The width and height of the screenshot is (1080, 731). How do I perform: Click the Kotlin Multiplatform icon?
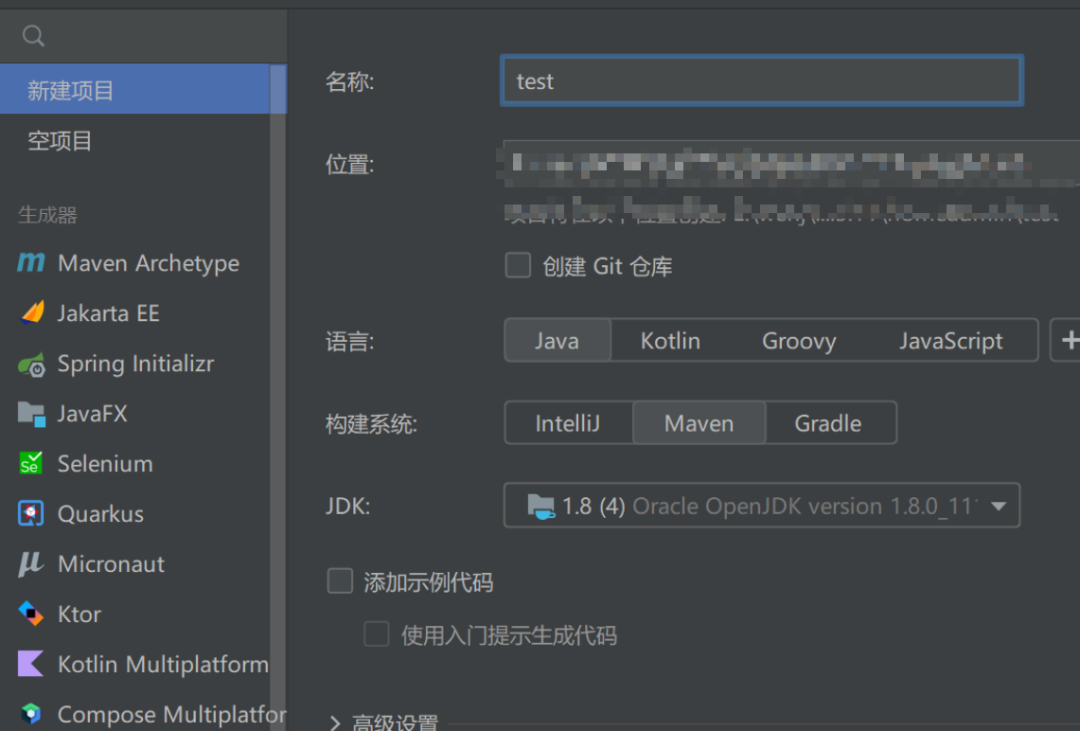[x=31, y=663]
